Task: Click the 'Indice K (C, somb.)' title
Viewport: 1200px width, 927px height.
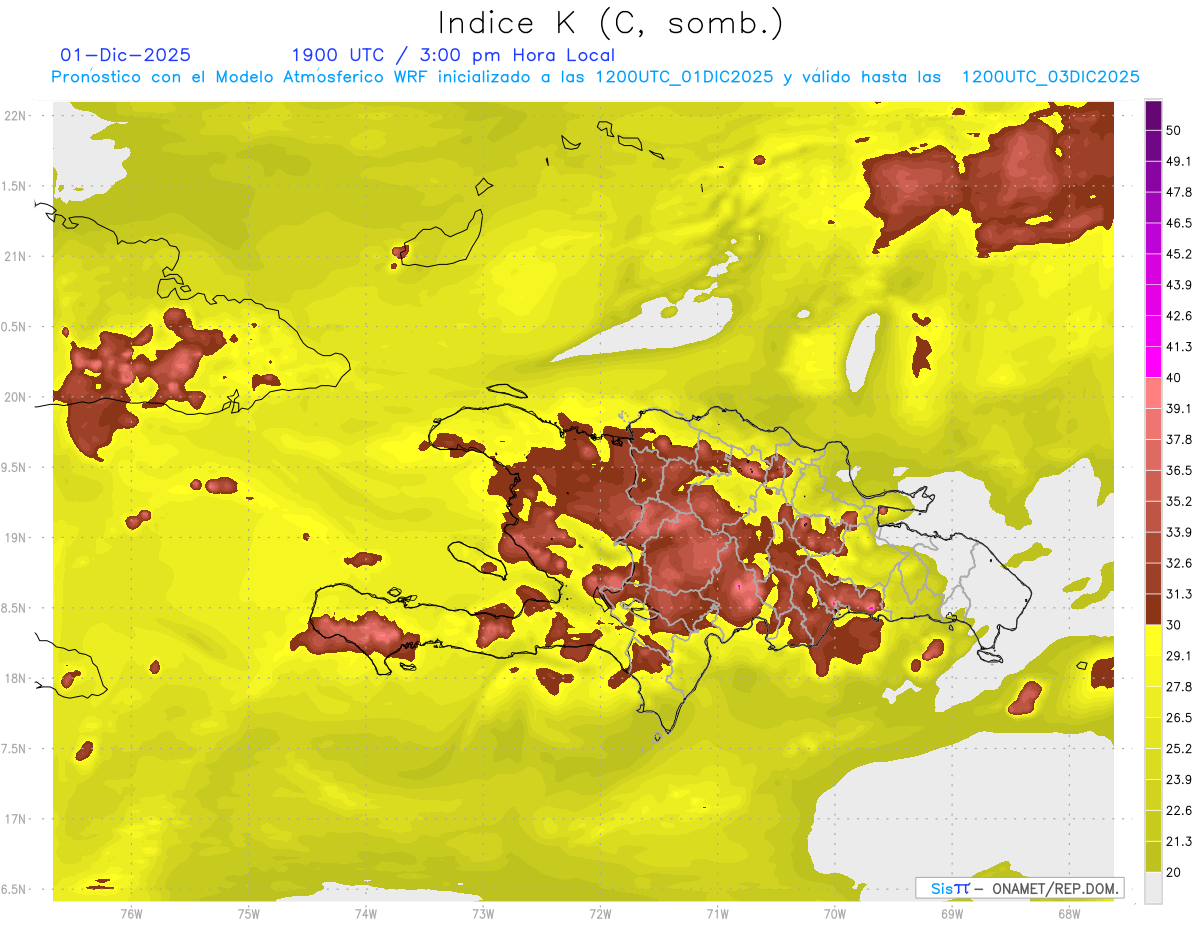Action: pyautogui.click(x=611, y=24)
